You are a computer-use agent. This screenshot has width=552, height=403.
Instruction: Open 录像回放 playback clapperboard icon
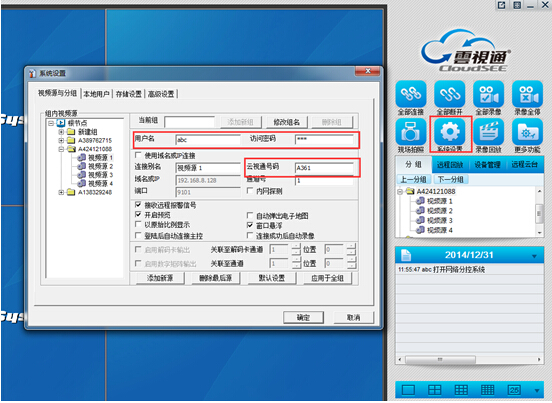tap(488, 132)
